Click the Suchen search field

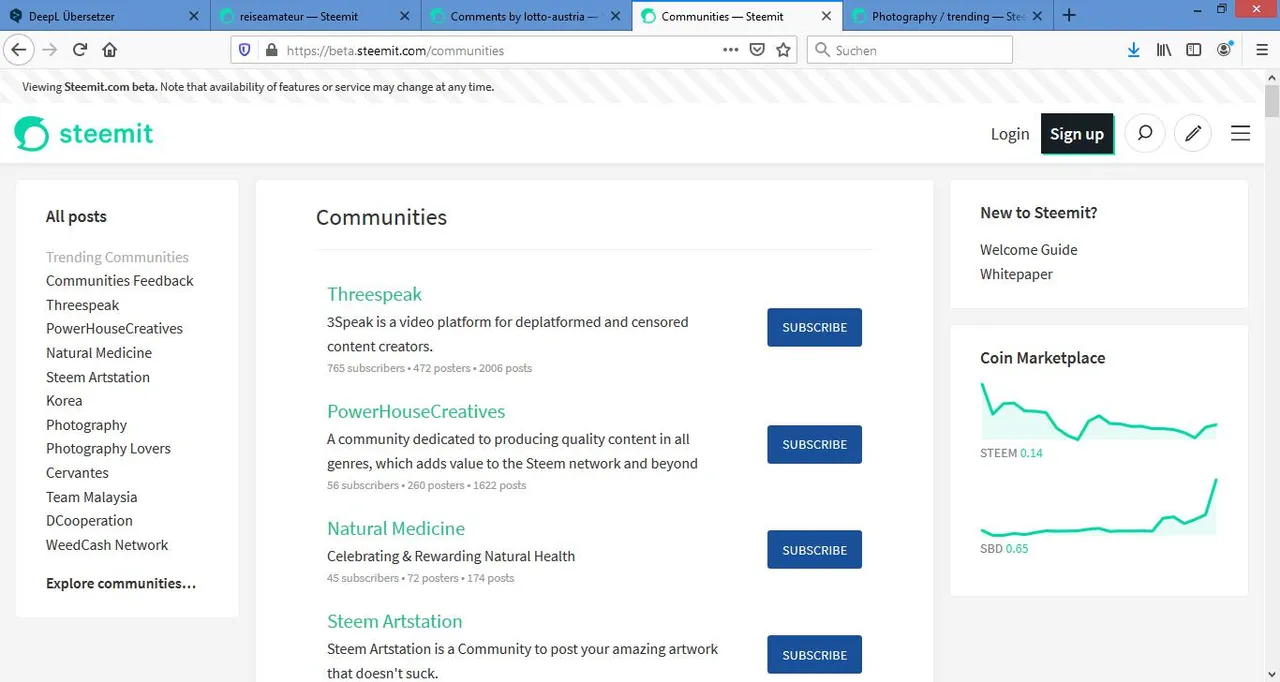(x=909, y=50)
